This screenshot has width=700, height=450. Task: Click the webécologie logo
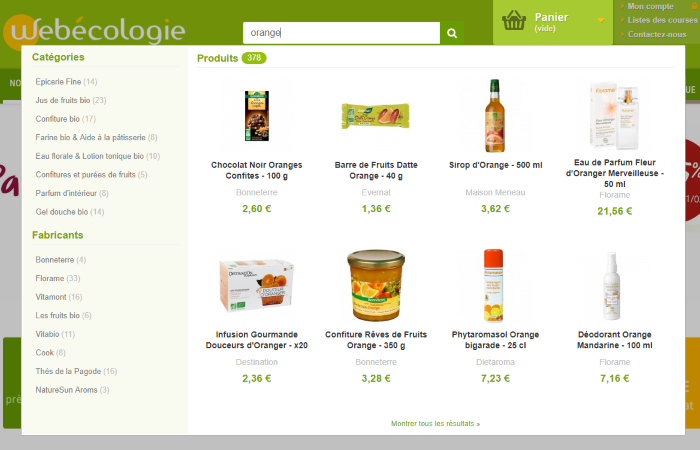pyautogui.click(x=94, y=31)
